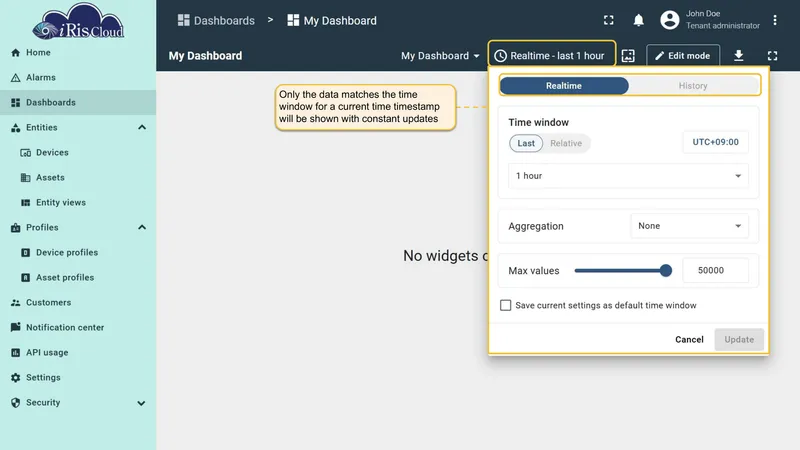Open Alarms via its triangle icon
This screenshot has width=800, height=450.
click(16, 78)
